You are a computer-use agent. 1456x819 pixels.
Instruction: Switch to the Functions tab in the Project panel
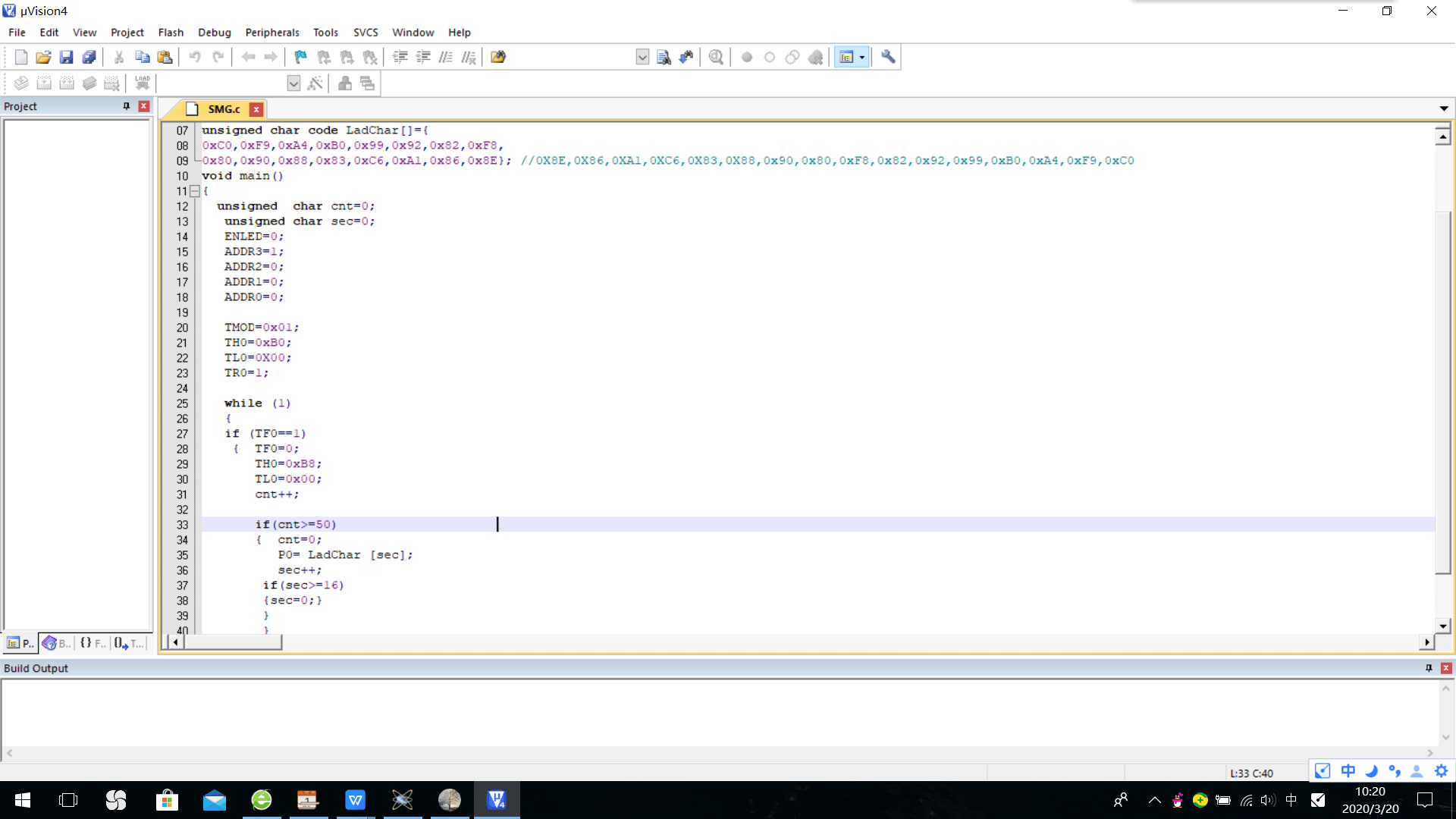(x=93, y=643)
